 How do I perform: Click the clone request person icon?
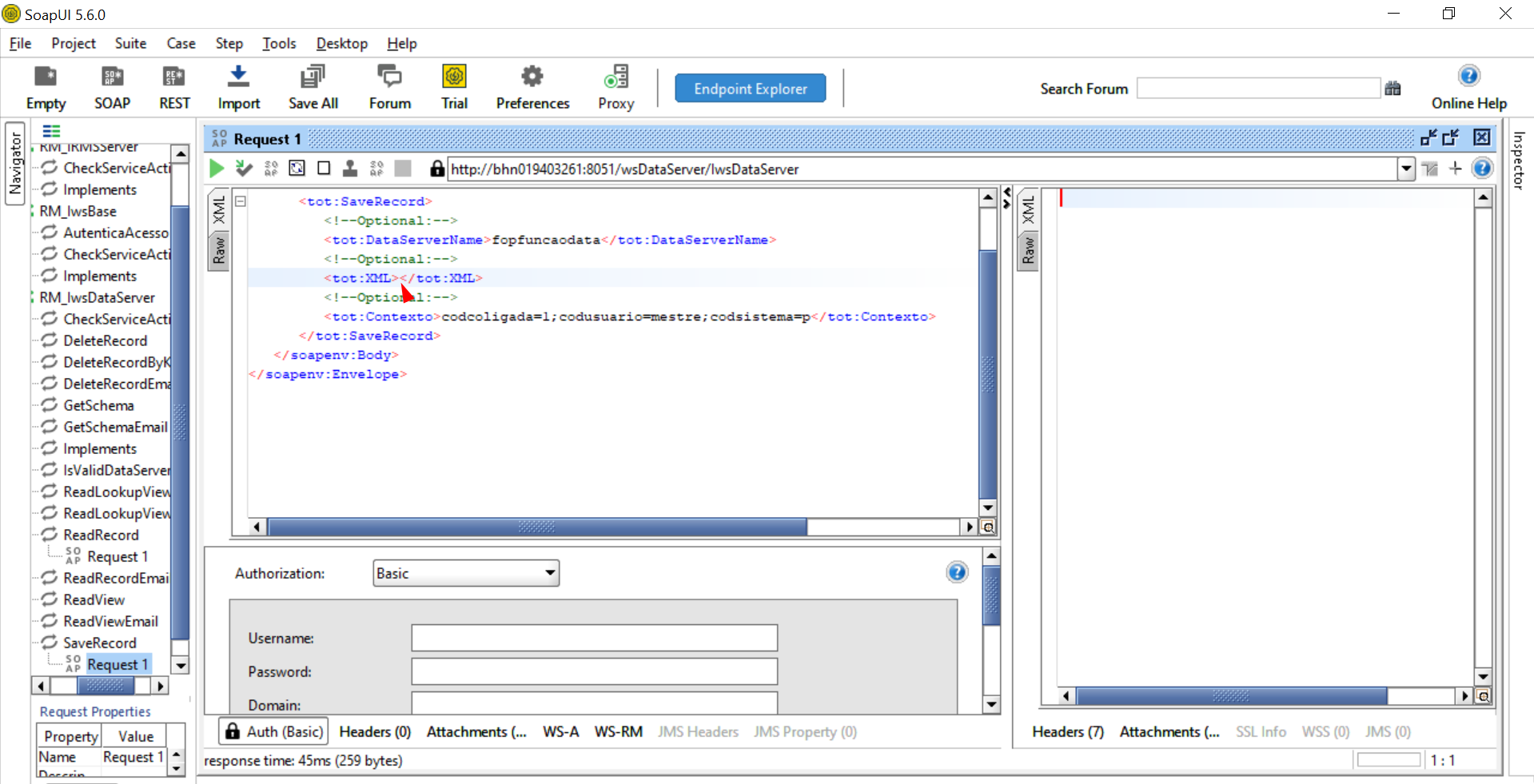[x=350, y=169]
